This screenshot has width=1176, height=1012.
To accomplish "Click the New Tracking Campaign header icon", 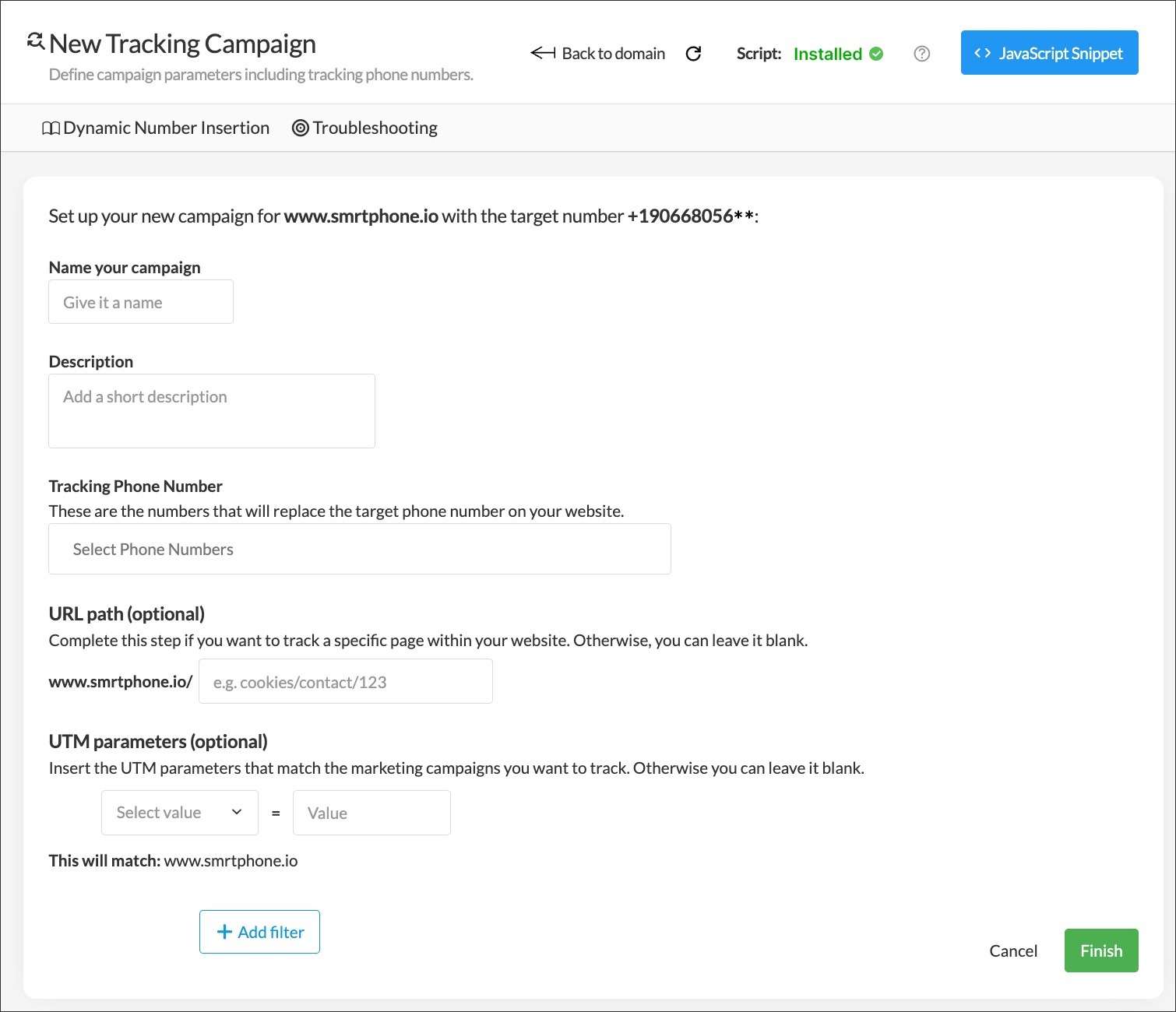I will [35, 41].
